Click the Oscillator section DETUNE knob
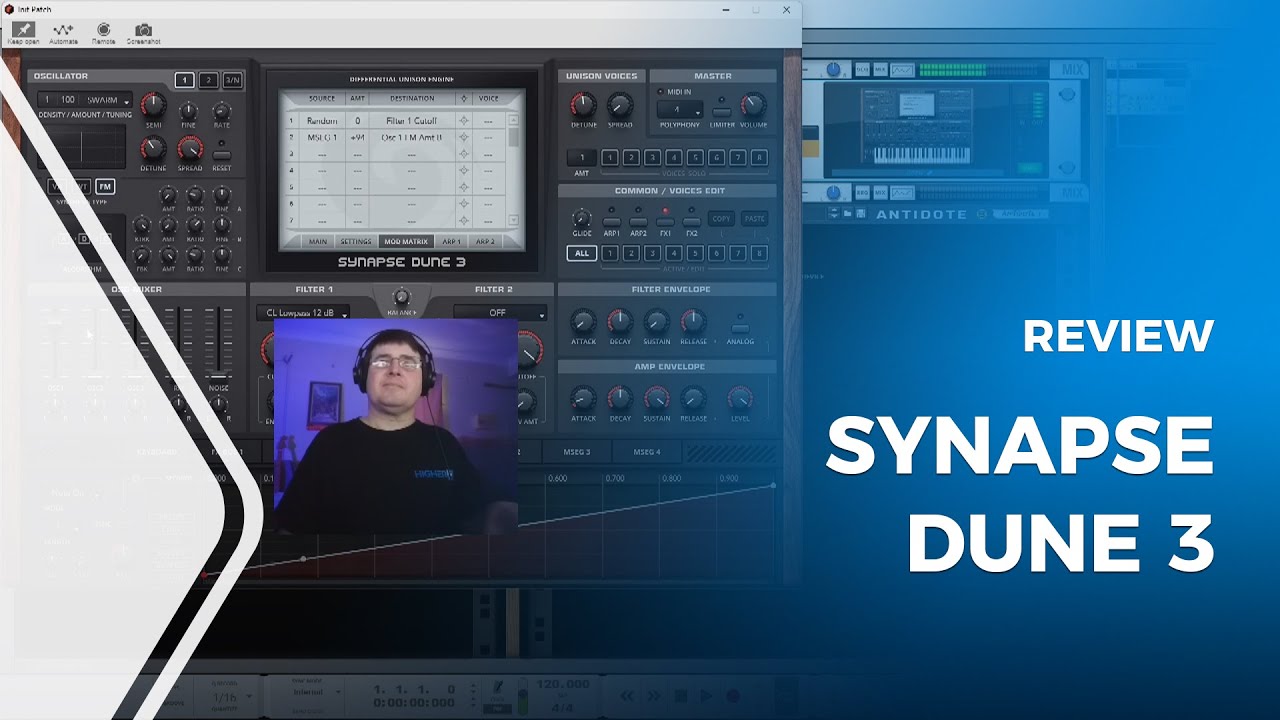 [x=153, y=149]
